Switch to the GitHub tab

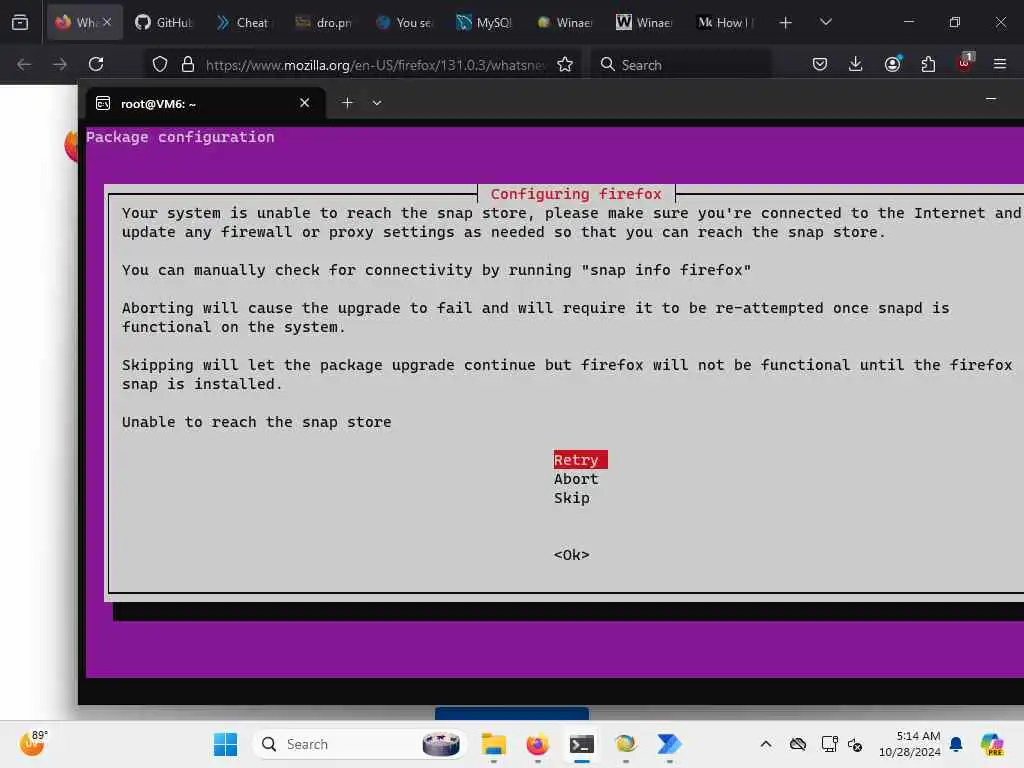[x=165, y=22]
